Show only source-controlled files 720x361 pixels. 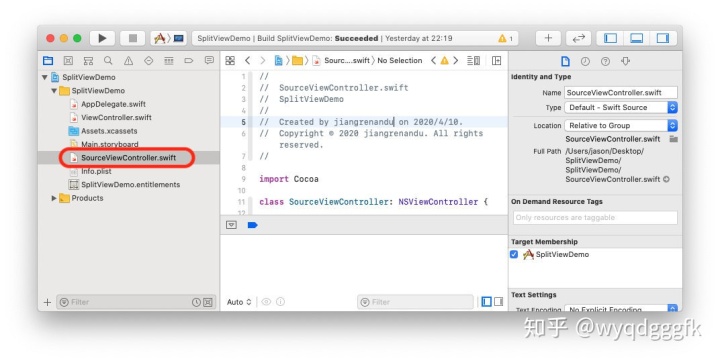[208, 302]
